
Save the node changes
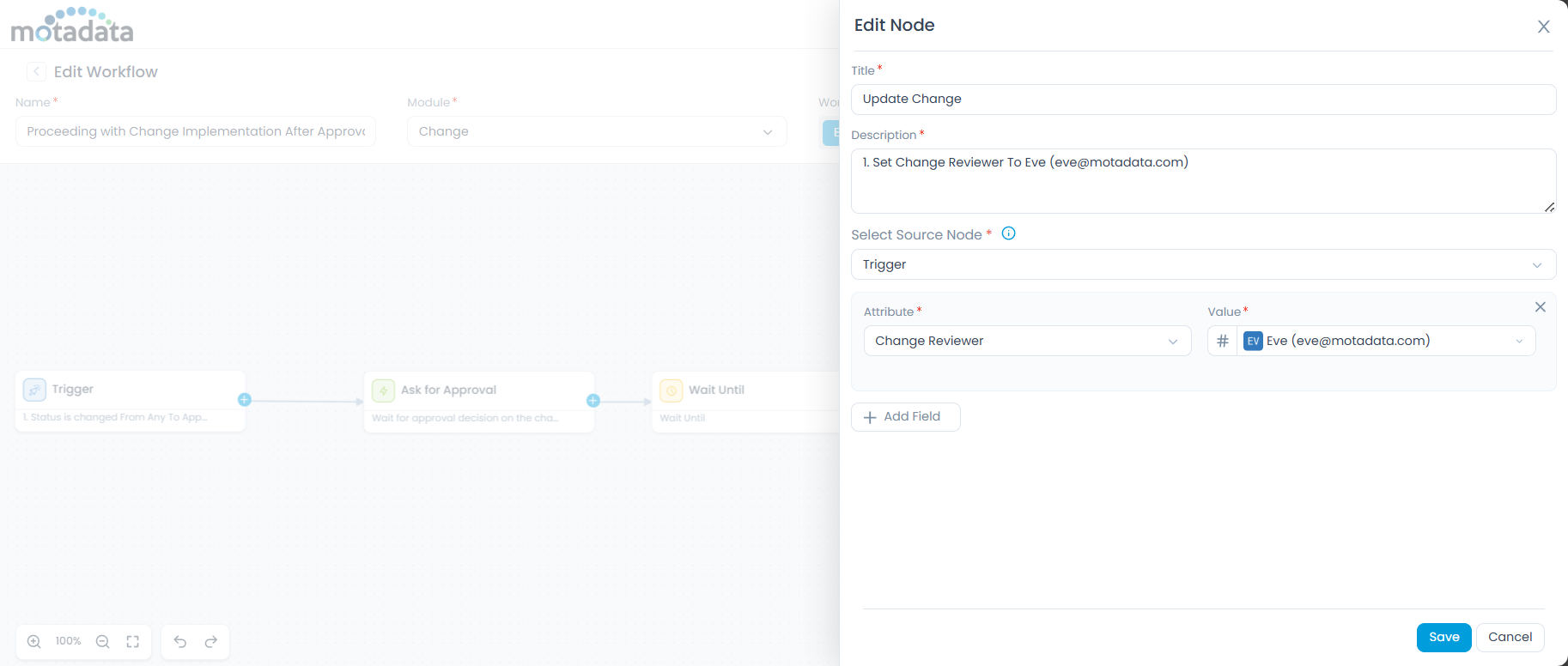click(1443, 637)
